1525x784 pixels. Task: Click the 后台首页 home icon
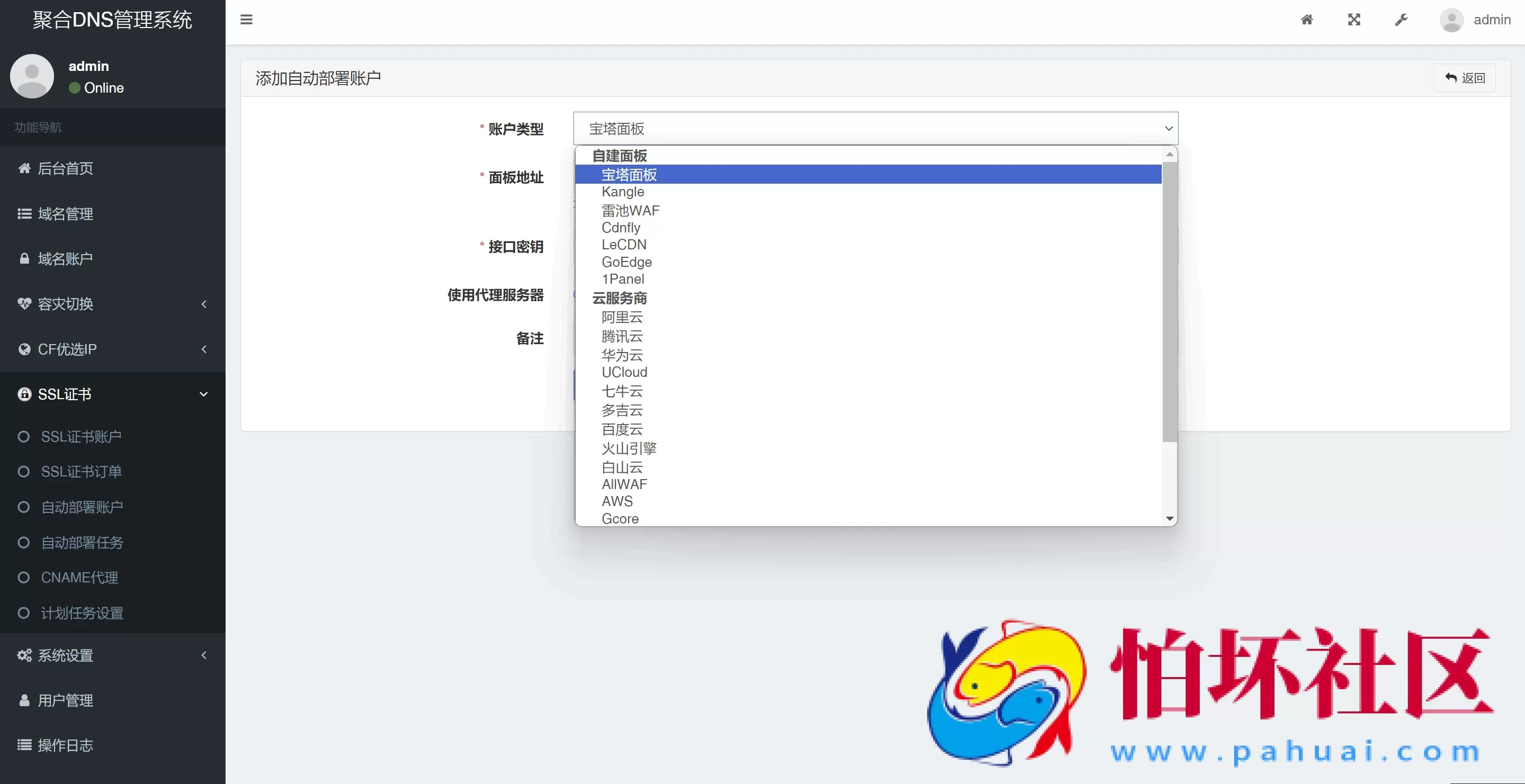pyautogui.click(x=24, y=168)
